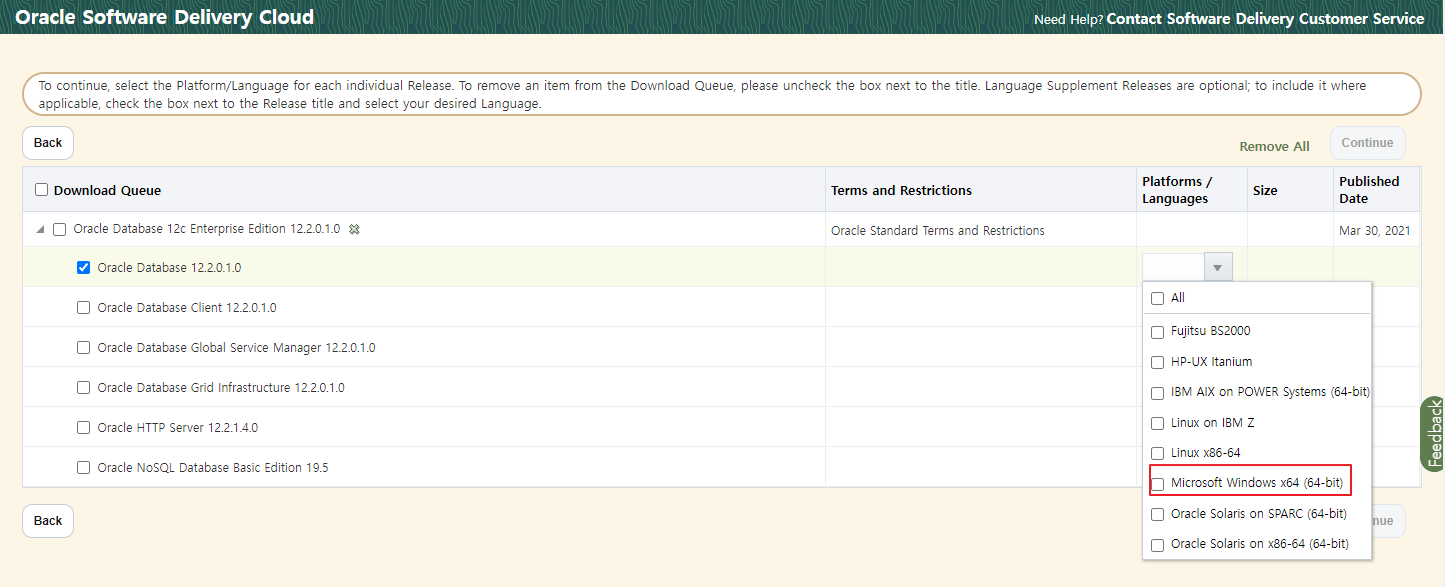Check Fujitsu BS2000 platform option
The image size is (1445, 587).
pos(1158,332)
